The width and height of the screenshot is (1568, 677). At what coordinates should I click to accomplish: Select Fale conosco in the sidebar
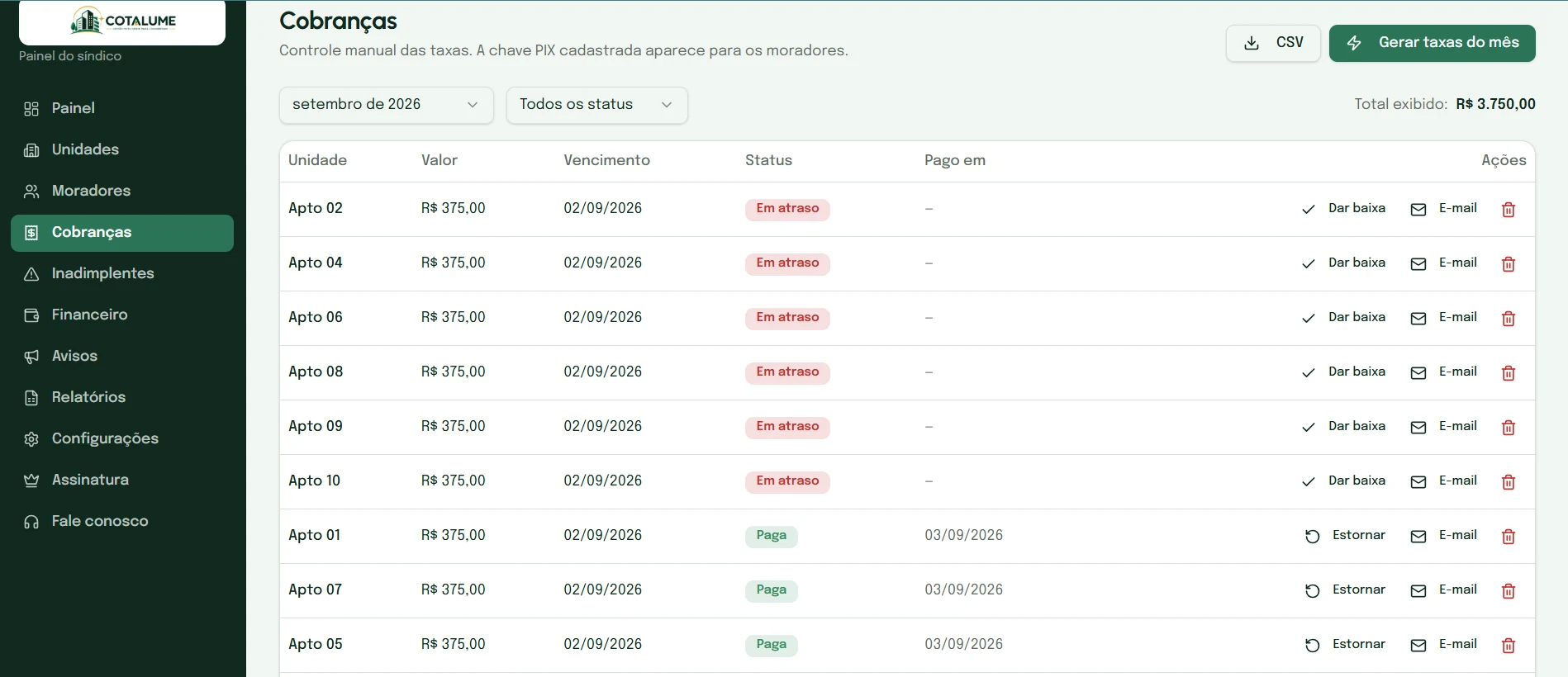(x=122, y=521)
